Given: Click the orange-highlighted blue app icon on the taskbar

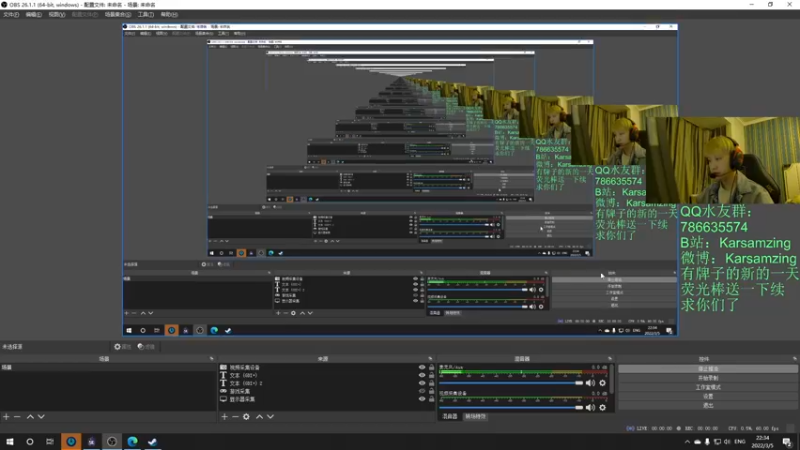Looking at the screenshot, I should 71,442.
